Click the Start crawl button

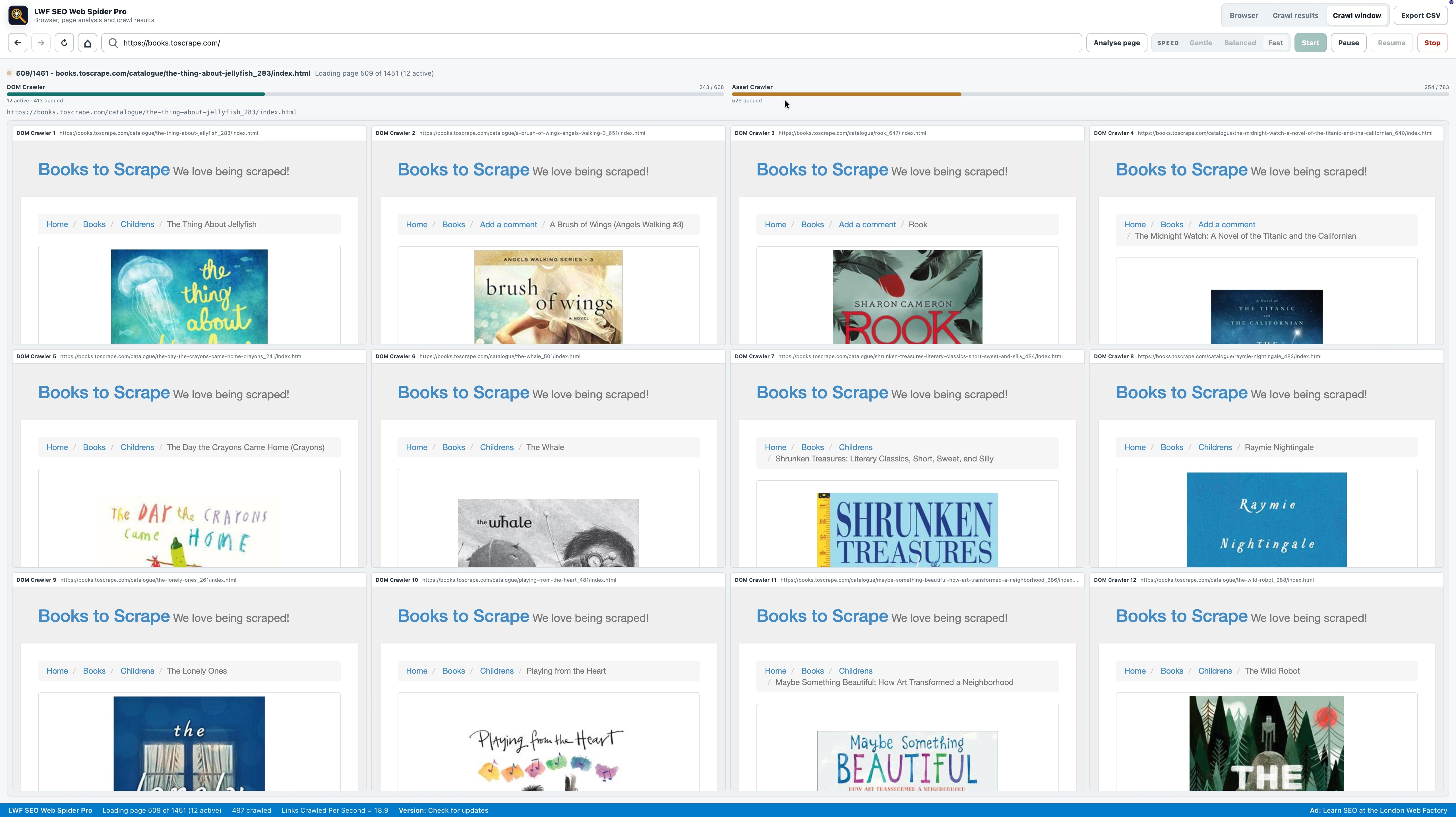point(1310,43)
